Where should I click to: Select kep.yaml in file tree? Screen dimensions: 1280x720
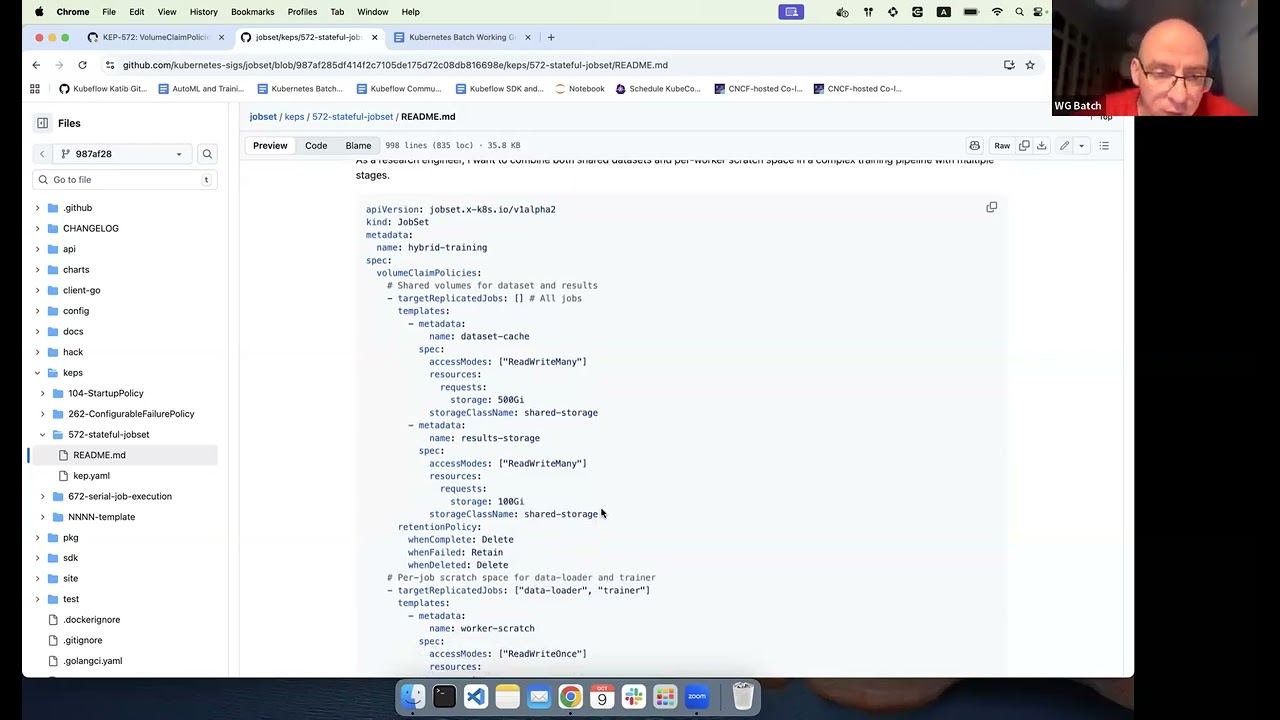pyautogui.click(x=91, y=476)
